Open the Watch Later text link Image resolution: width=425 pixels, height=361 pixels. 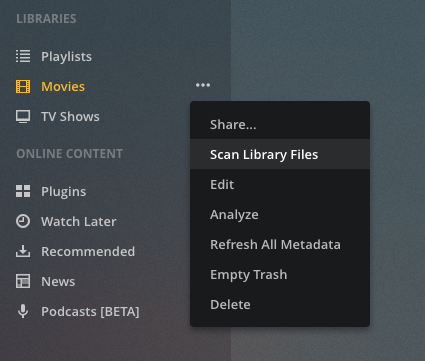(79, 221)
